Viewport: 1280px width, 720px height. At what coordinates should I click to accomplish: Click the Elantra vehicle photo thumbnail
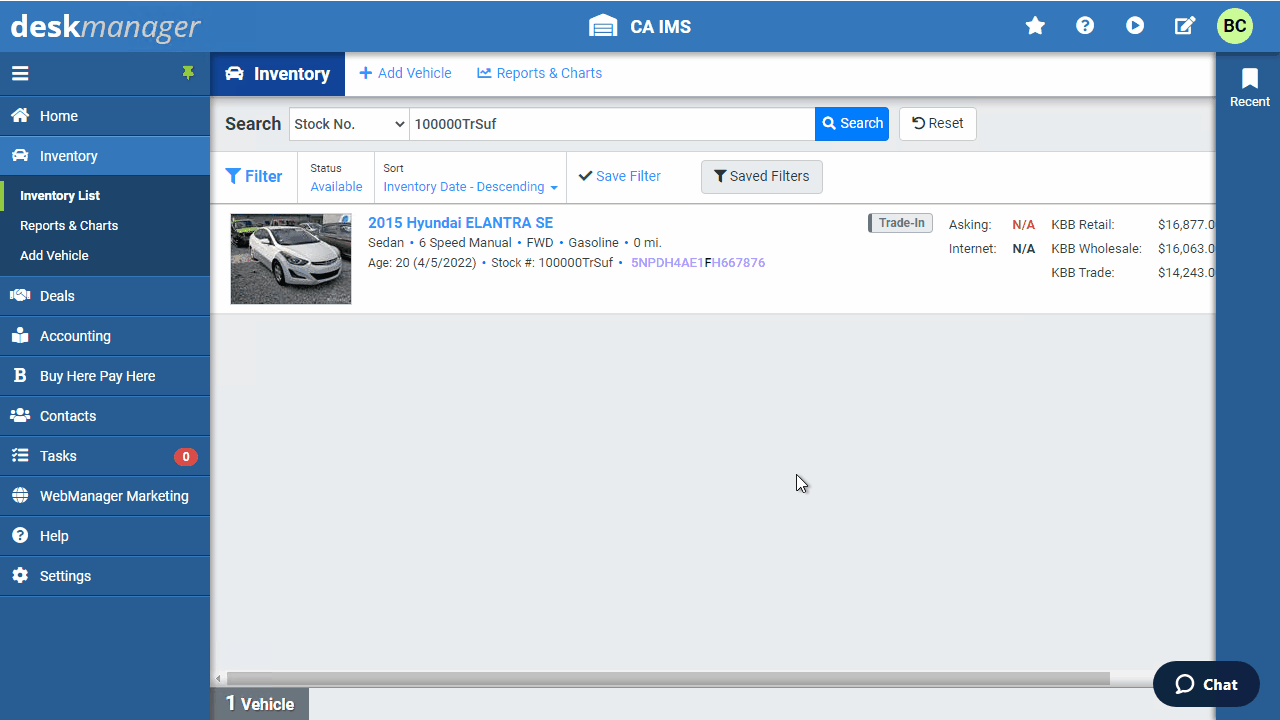pos(290,258)
